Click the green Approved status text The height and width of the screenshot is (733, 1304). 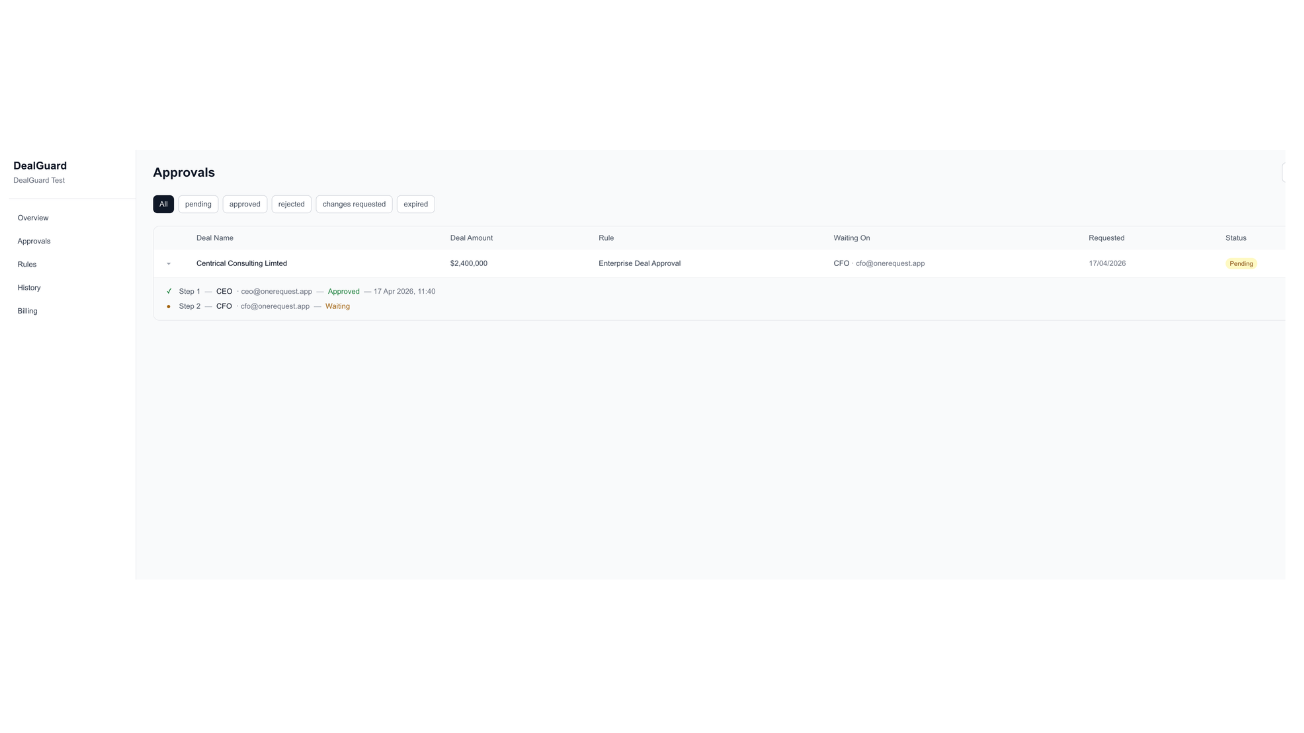(344, 291)
